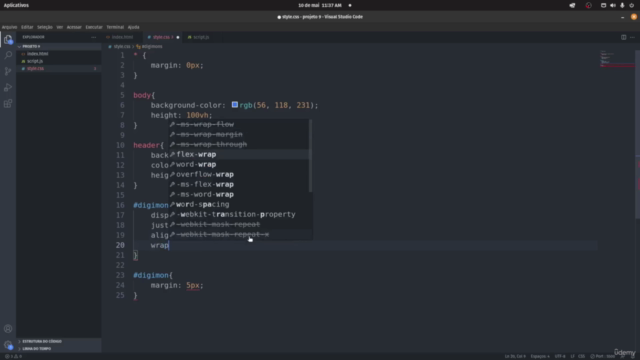Open the Terminal menu
640x360 pixels.
(x=115, y=27)
